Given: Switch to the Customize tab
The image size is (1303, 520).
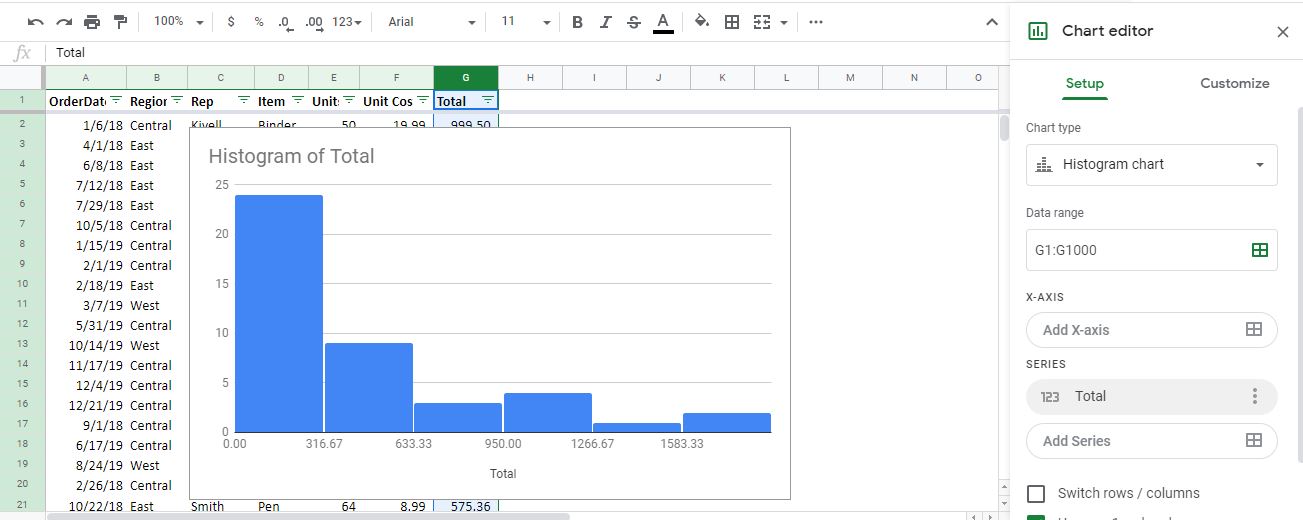Looking at the screenshot, I should click(x=1234, y=83).
